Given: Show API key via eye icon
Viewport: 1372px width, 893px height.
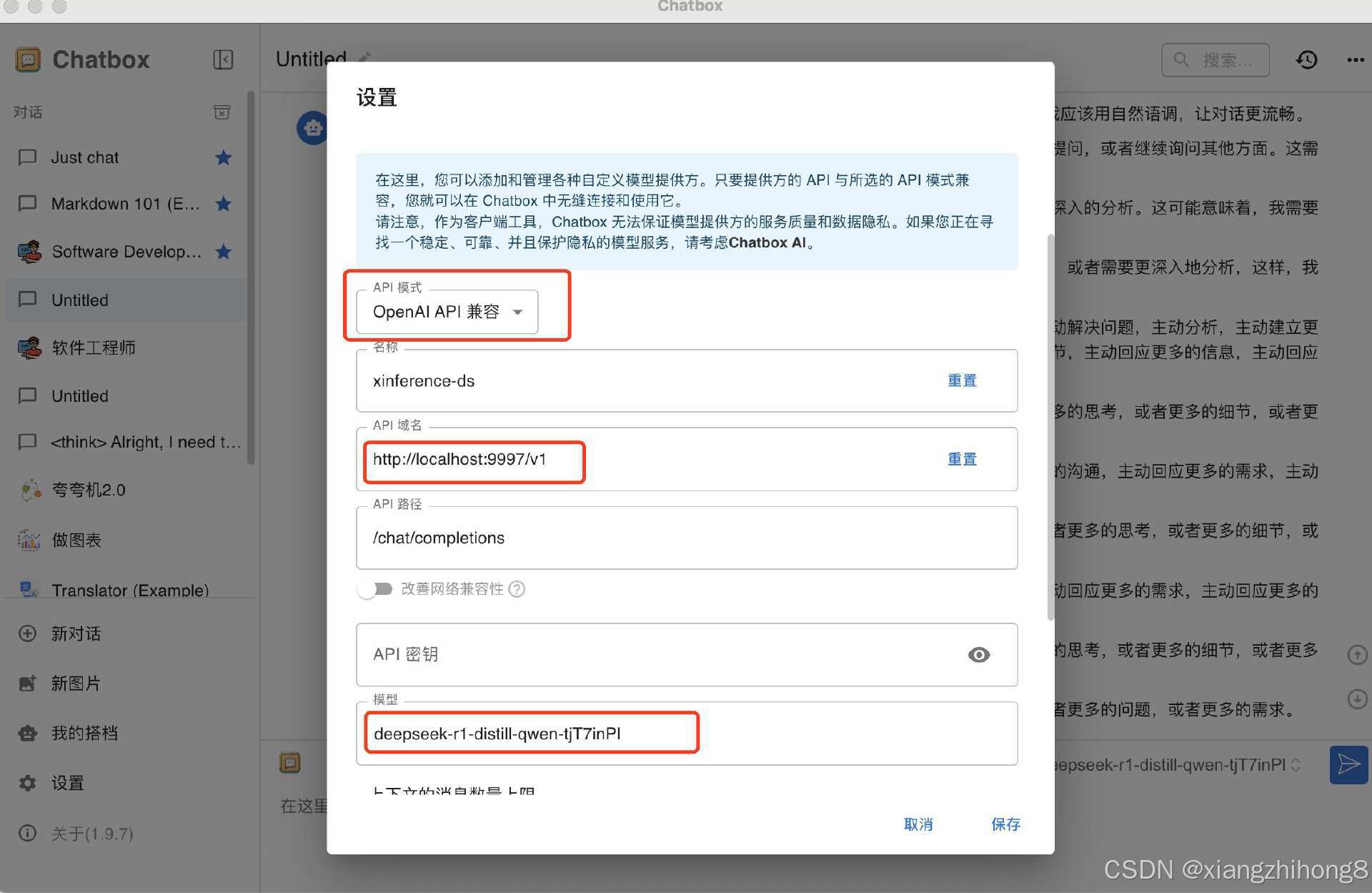Looking at the screenshot, I should (x=978, y=654).
